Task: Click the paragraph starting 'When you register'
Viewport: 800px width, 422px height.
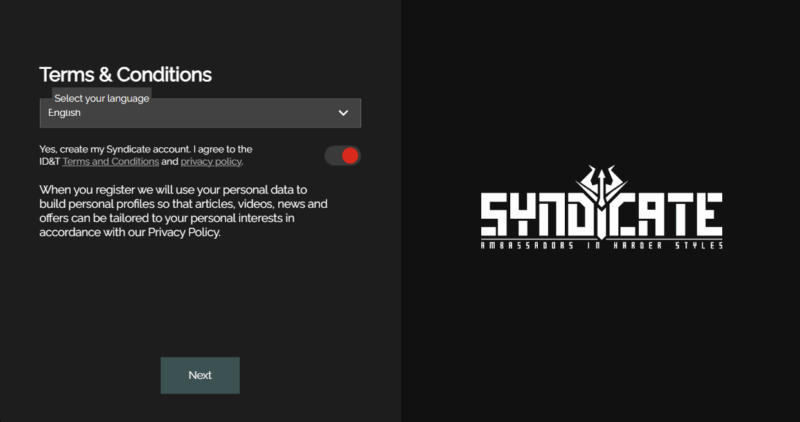Action: 184,211
